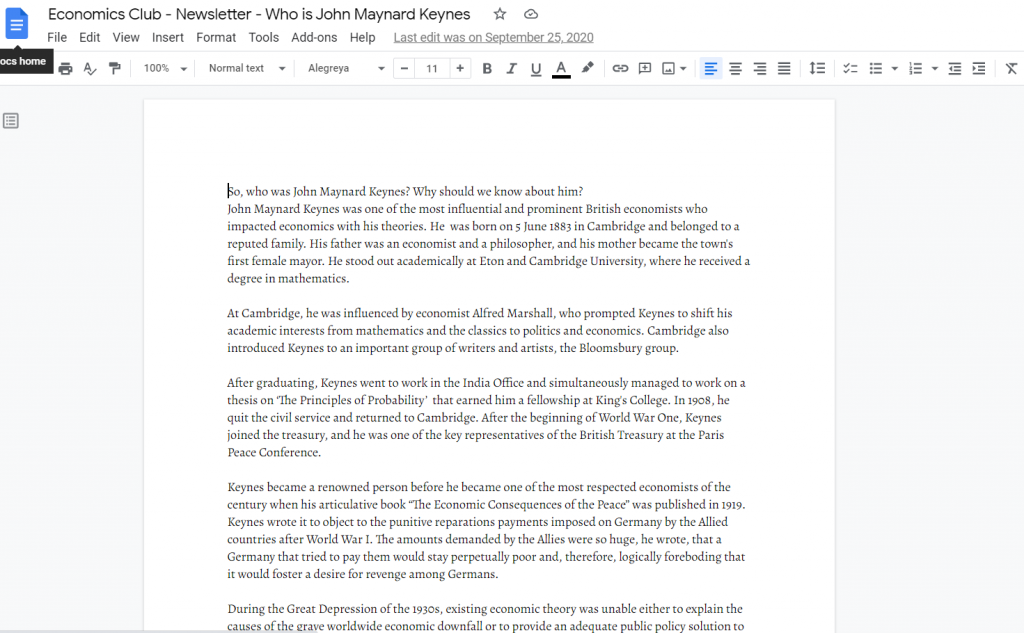Click the paragraph starting 'During the Great Depression'

pyautogui.click(x=485, y=617)
